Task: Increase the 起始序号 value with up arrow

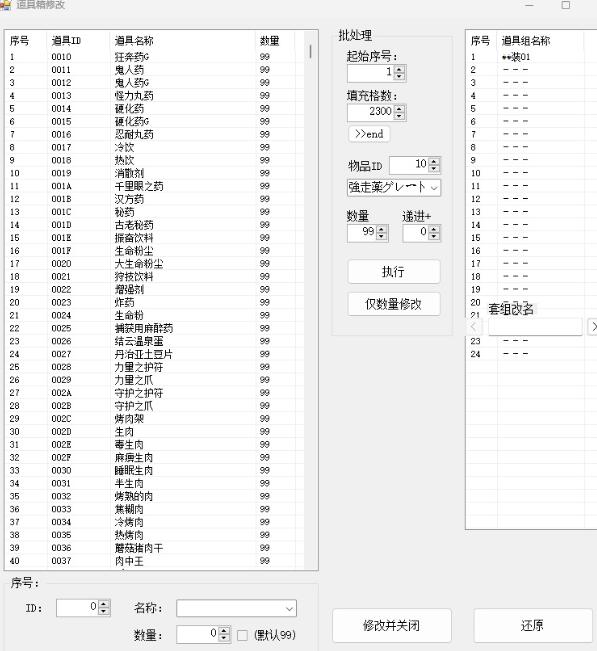Action: [x=399, y=69]
